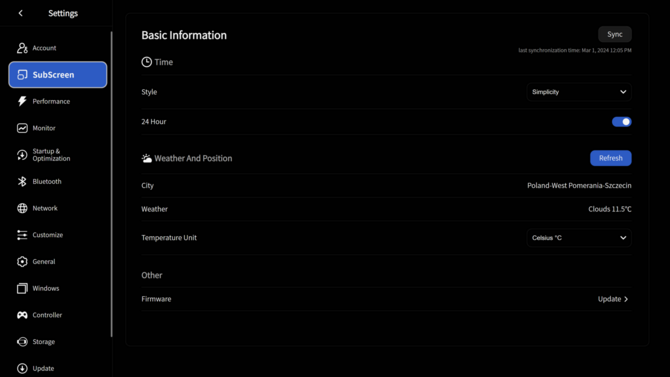Click the Storage disk icon
Image resolution: width=670 pixels, height=377 pixels.
22,342
